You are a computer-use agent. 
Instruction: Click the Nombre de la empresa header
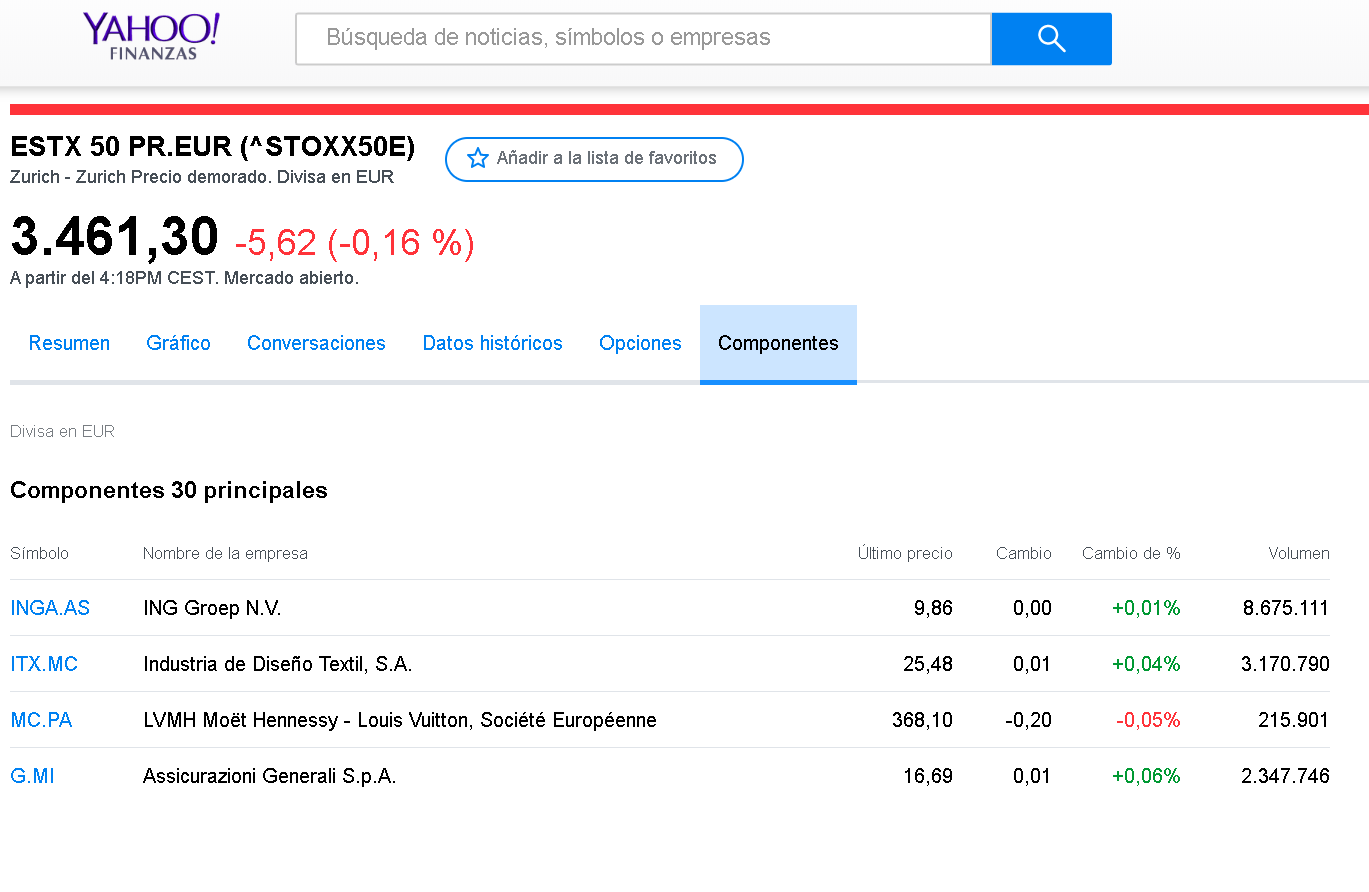click(225, 553)
